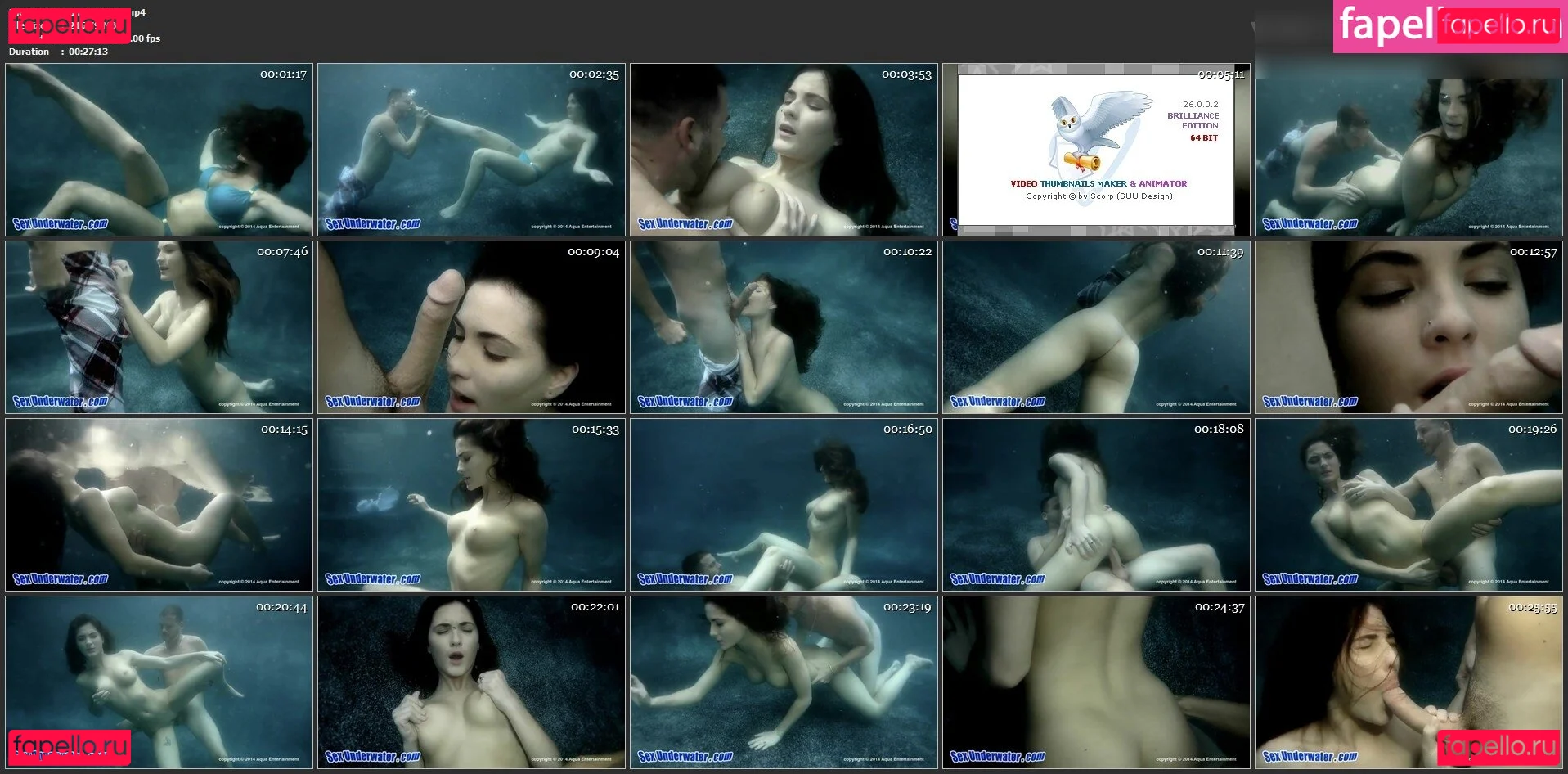Open the frame stamped 00:02:35
Screen dimensions: 1568x774
tap(471, 150)
